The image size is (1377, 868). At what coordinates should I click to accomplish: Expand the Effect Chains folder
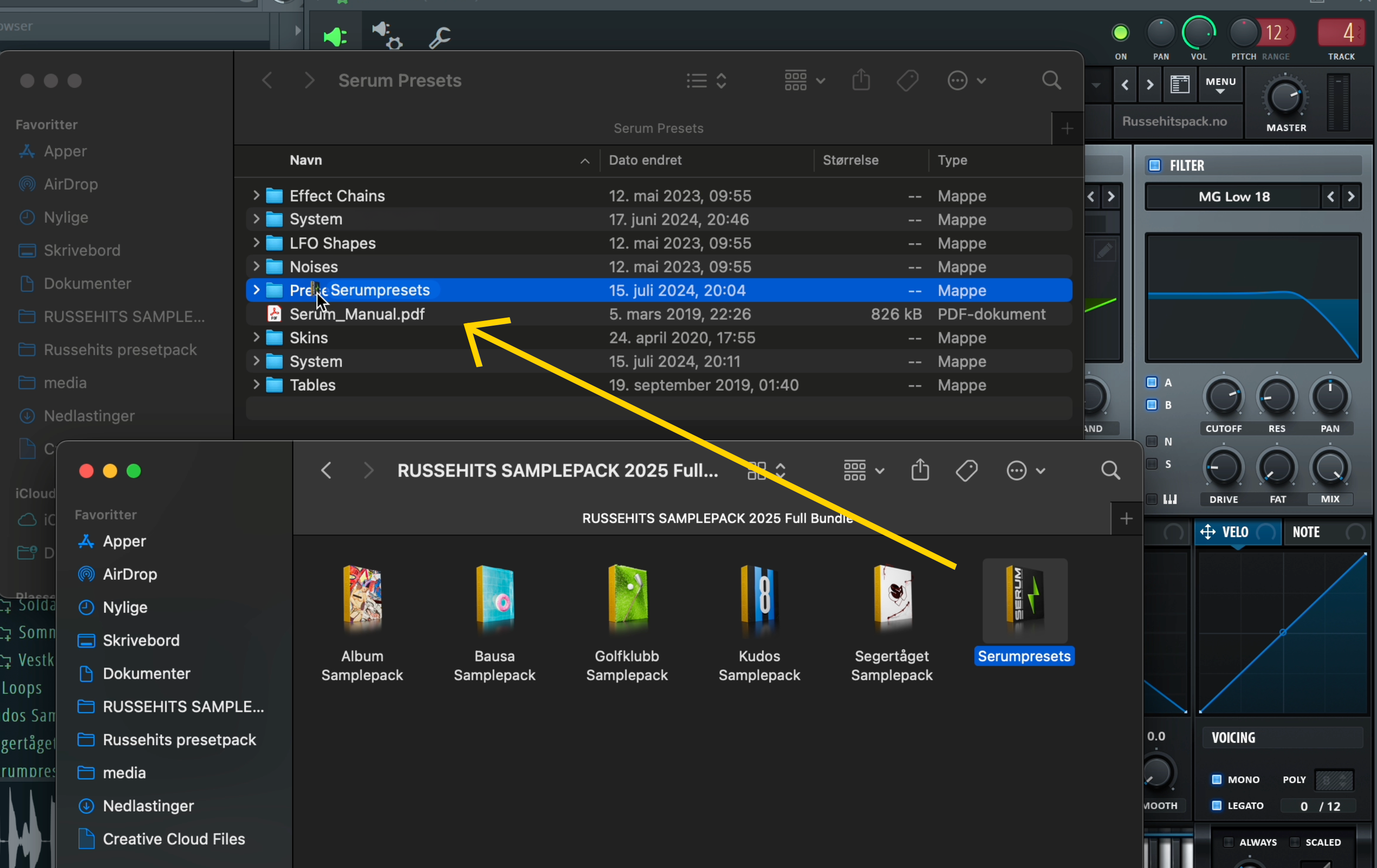[256, 196]
